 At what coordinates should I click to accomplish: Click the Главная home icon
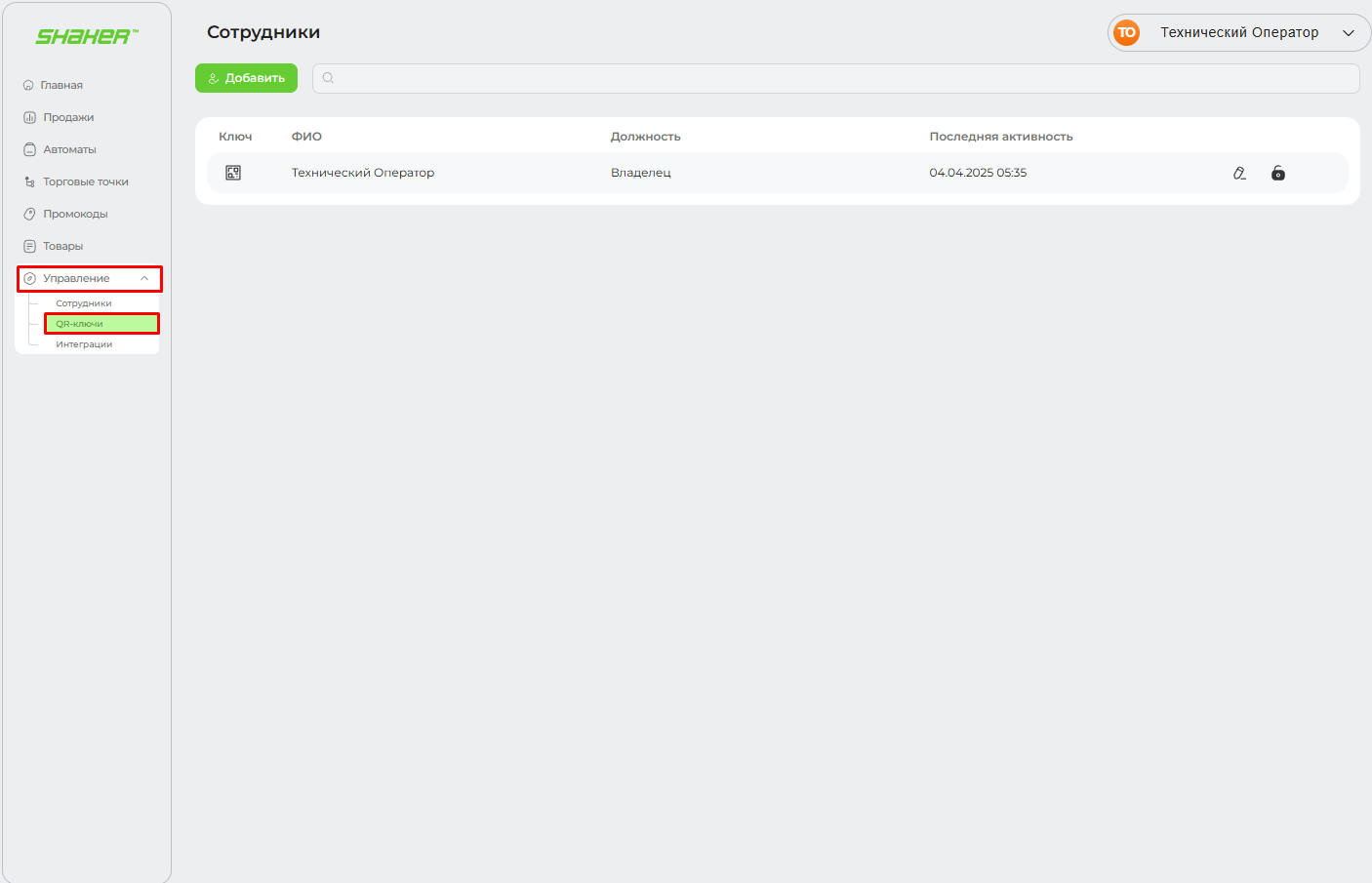28,85
